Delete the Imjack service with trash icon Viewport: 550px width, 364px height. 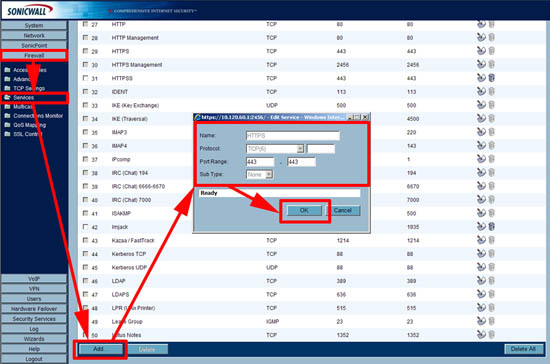click(491, 227)
